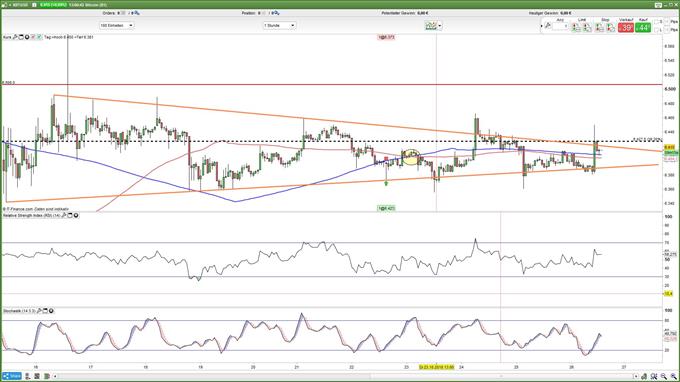The width and height of the screenshot is (680, 382).
Task: Open the 100 Einheiten dropdown
Action: tap(116, 26)
